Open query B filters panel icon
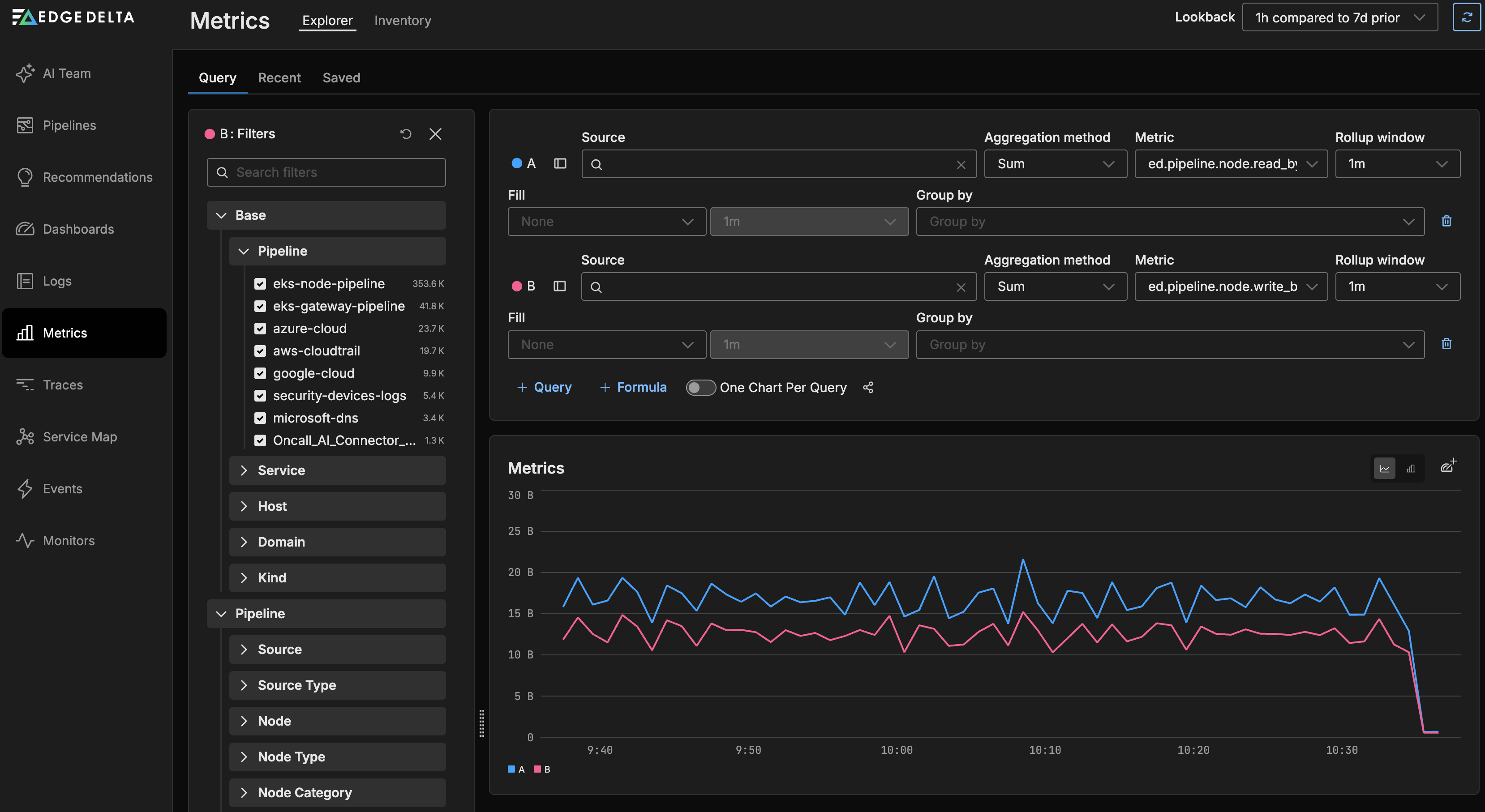The height and width of the screenshot is (812, 1485). click(x=559, y=286)
